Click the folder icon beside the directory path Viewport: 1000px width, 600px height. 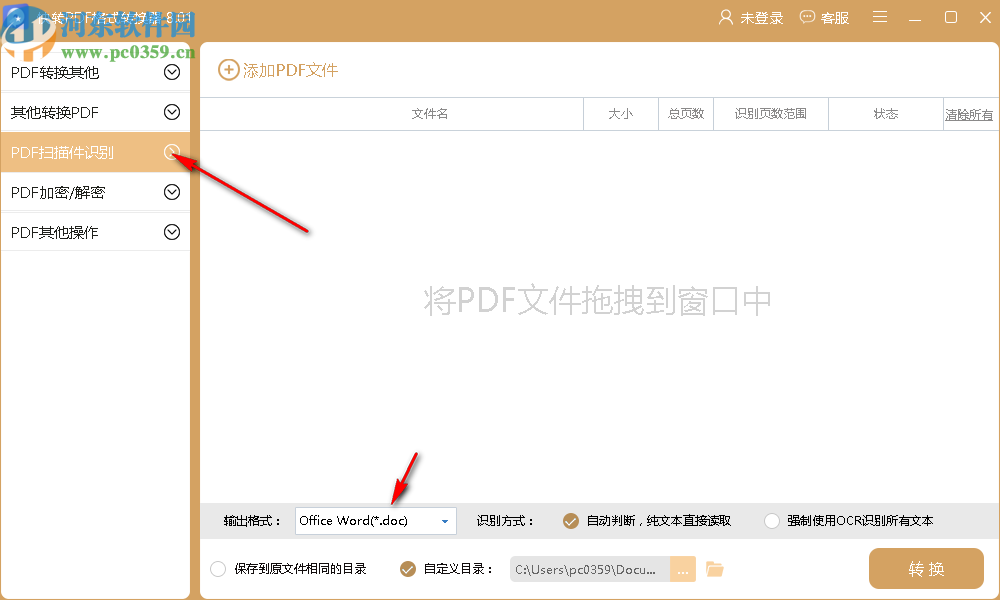pos(714,568)
